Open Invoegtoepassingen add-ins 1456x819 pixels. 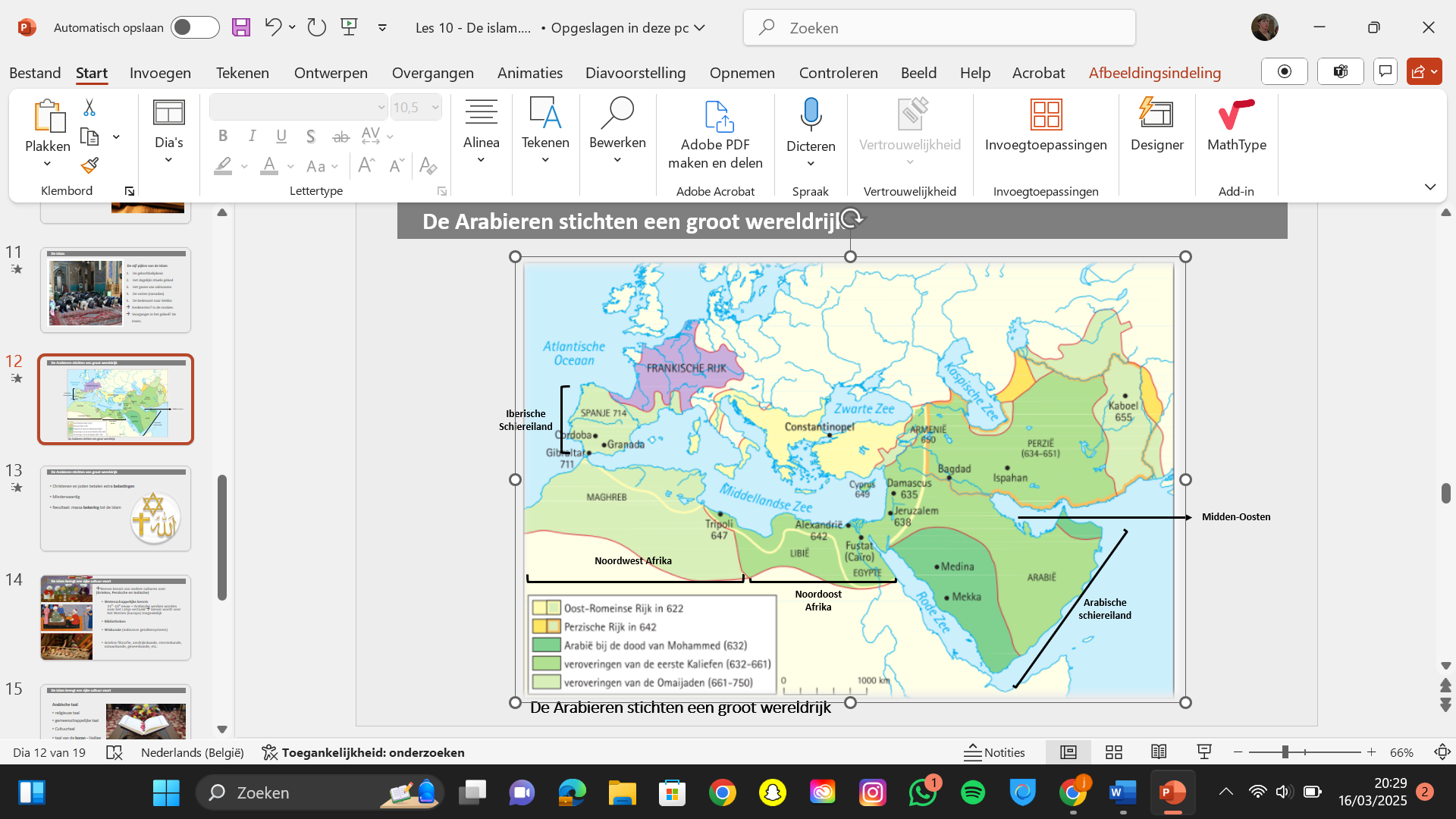1046,126
